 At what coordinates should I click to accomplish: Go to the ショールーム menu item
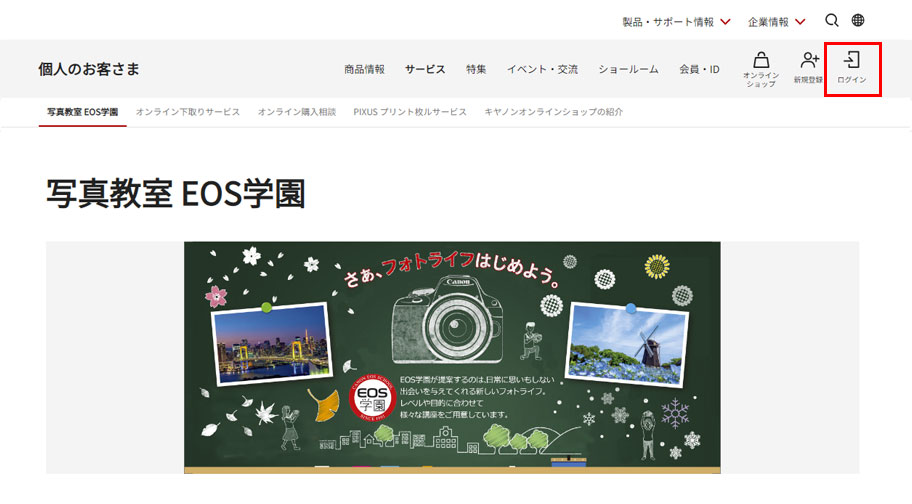tap(628, 69)
